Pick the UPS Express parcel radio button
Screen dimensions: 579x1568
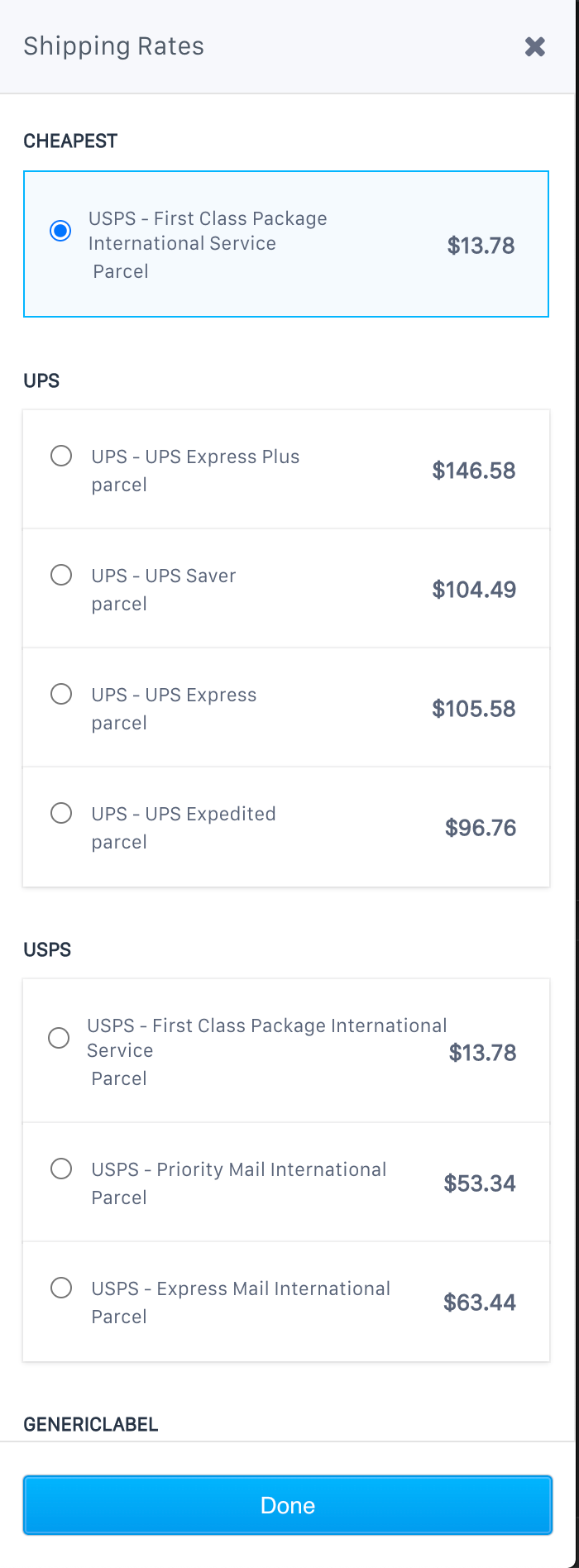tap(61, 694)
